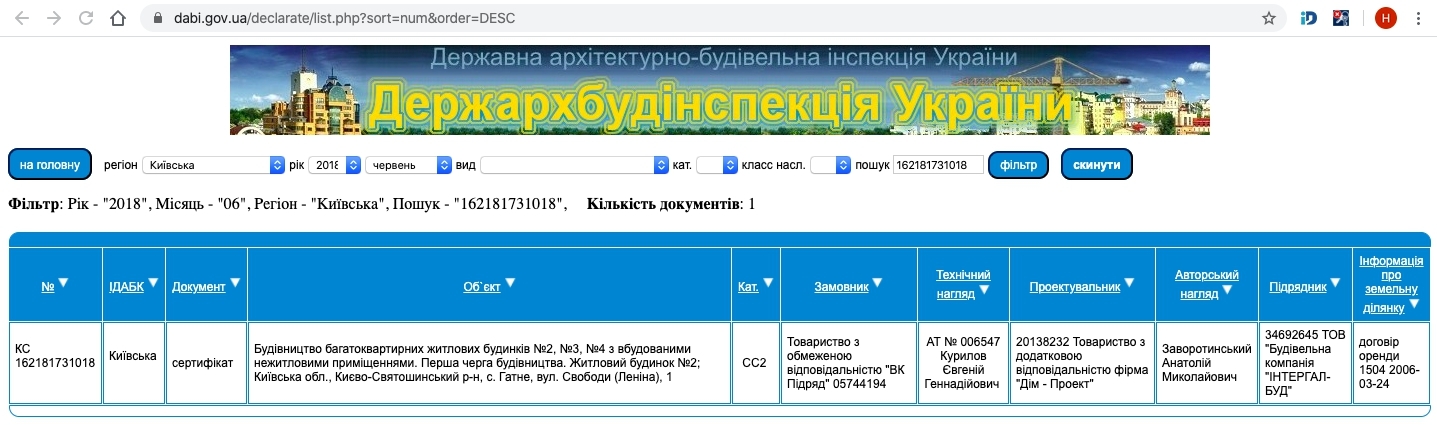Click the Проектувальник header link
This screenshot has height=425, width=1437.
(1075, 287)
